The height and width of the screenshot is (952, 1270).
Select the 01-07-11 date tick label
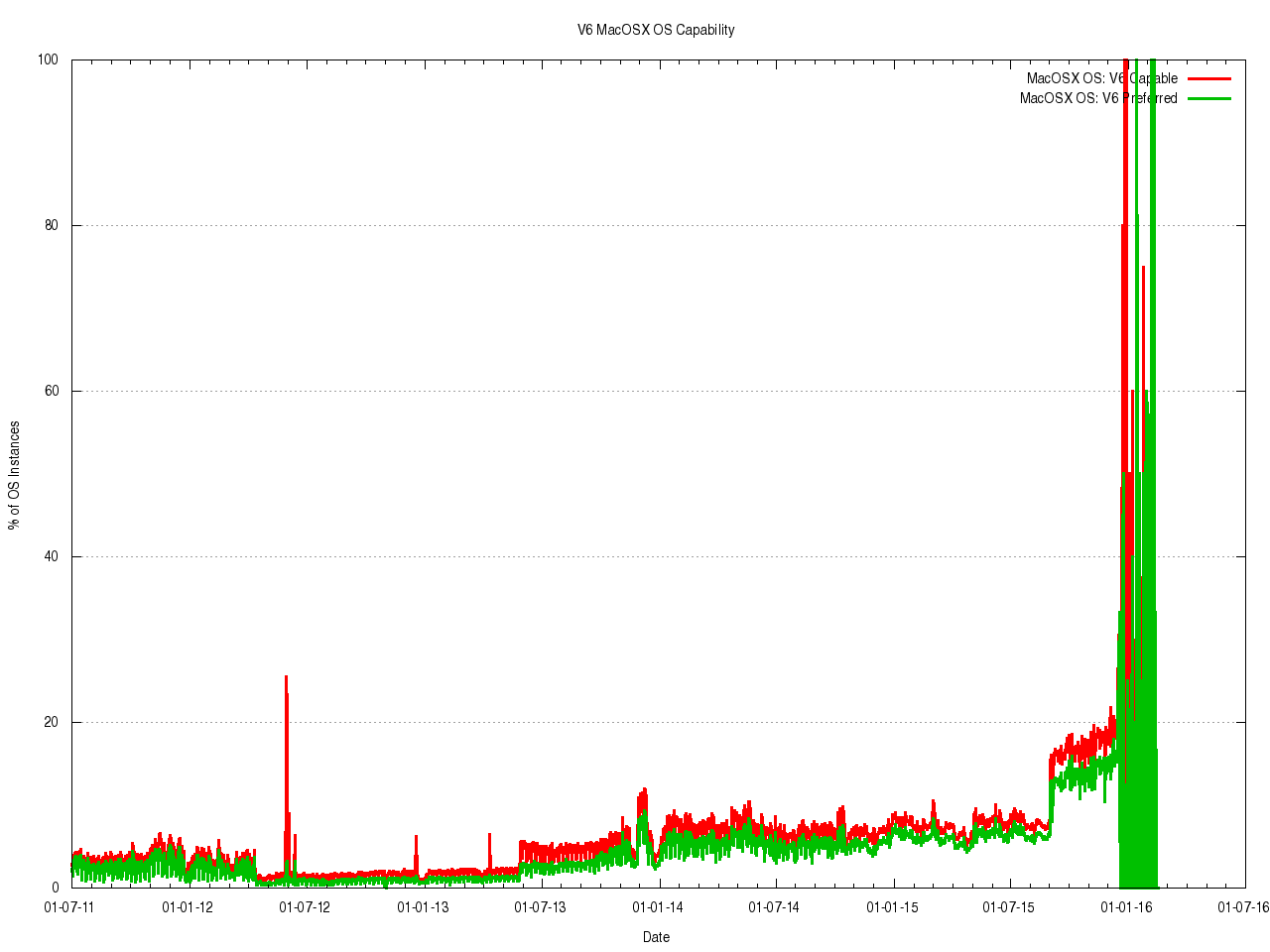70,906
